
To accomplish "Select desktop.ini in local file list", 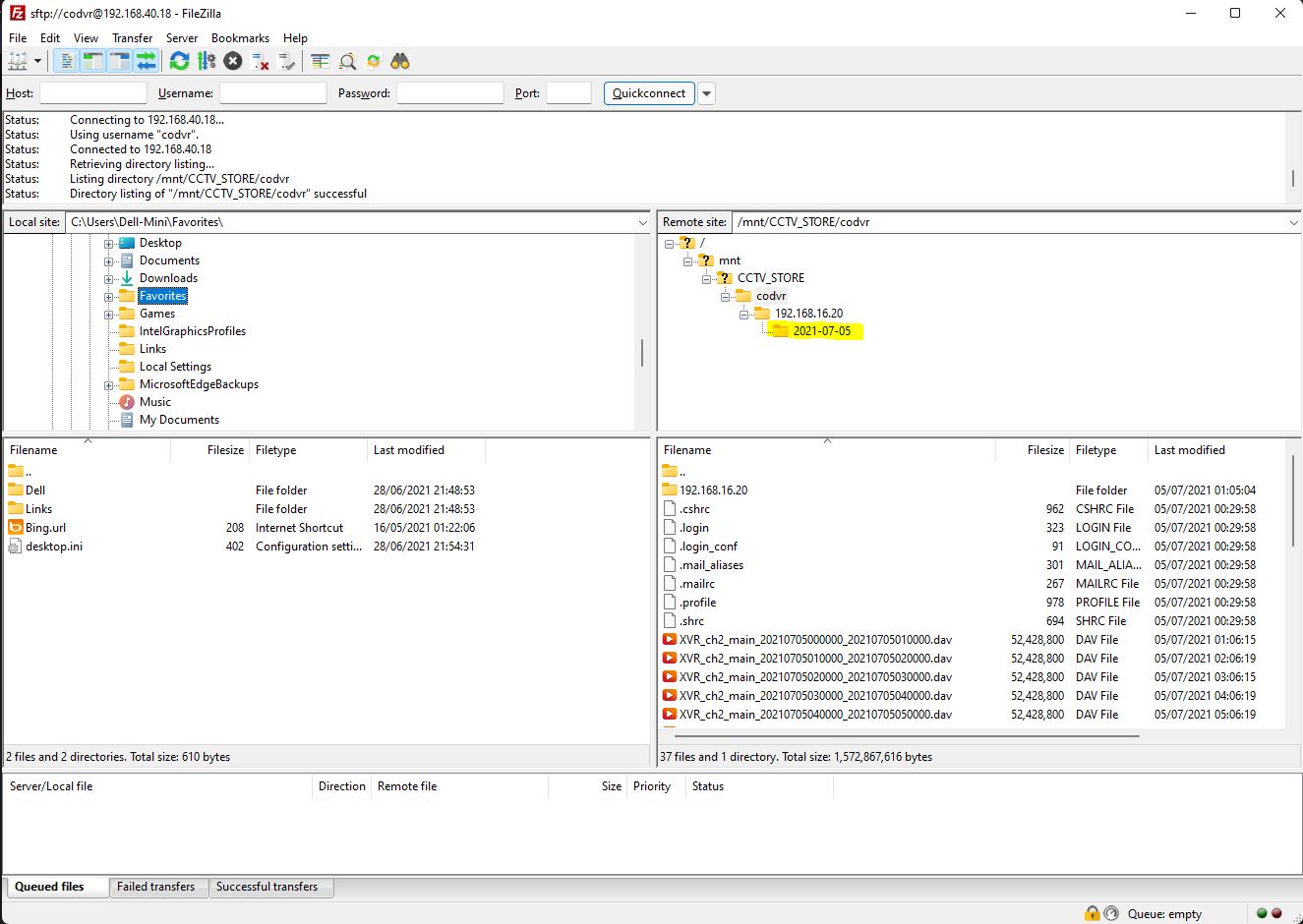I will [x=54, y=547].
